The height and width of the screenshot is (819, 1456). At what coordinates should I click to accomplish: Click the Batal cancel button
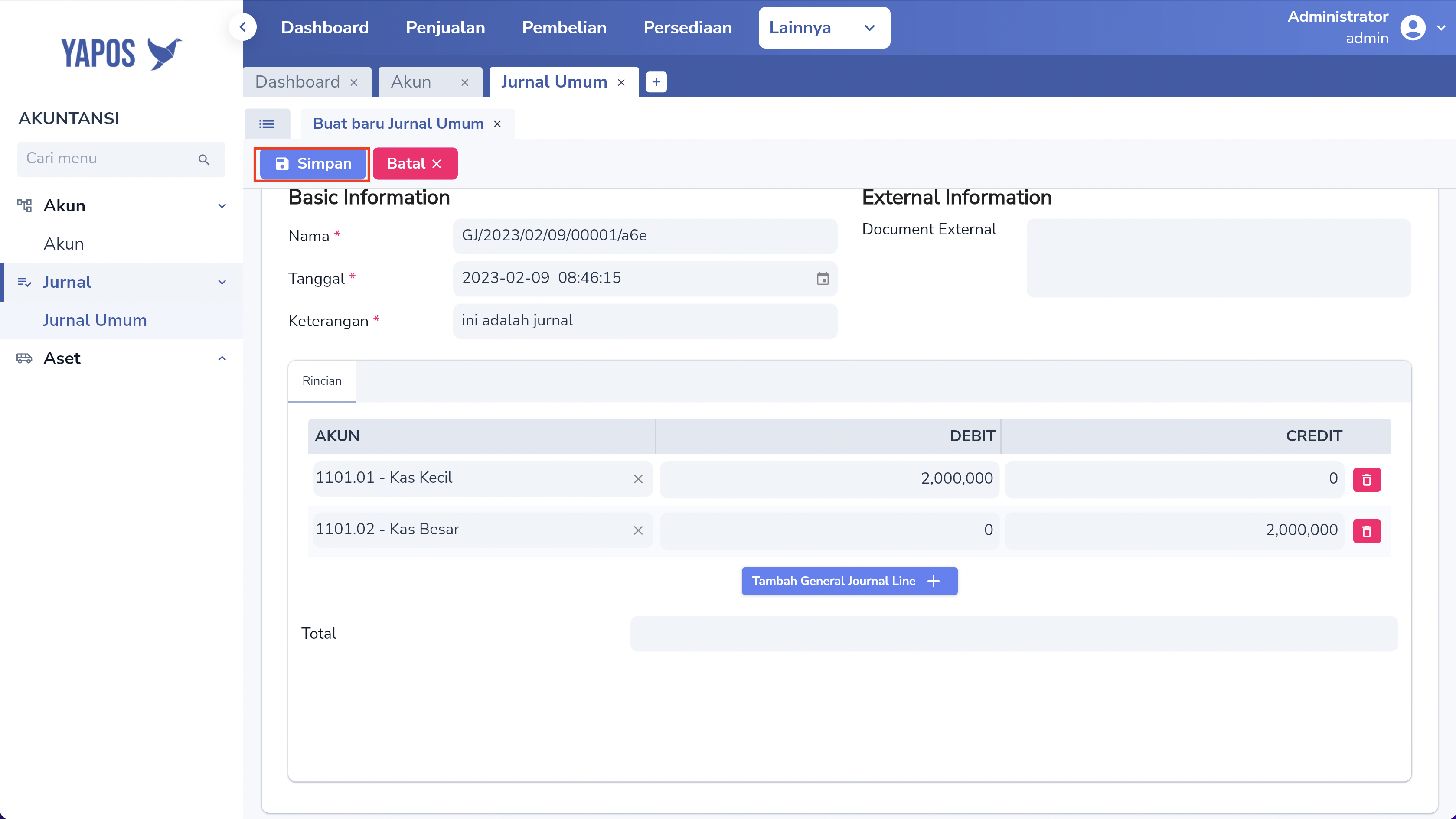click(415, 164)
